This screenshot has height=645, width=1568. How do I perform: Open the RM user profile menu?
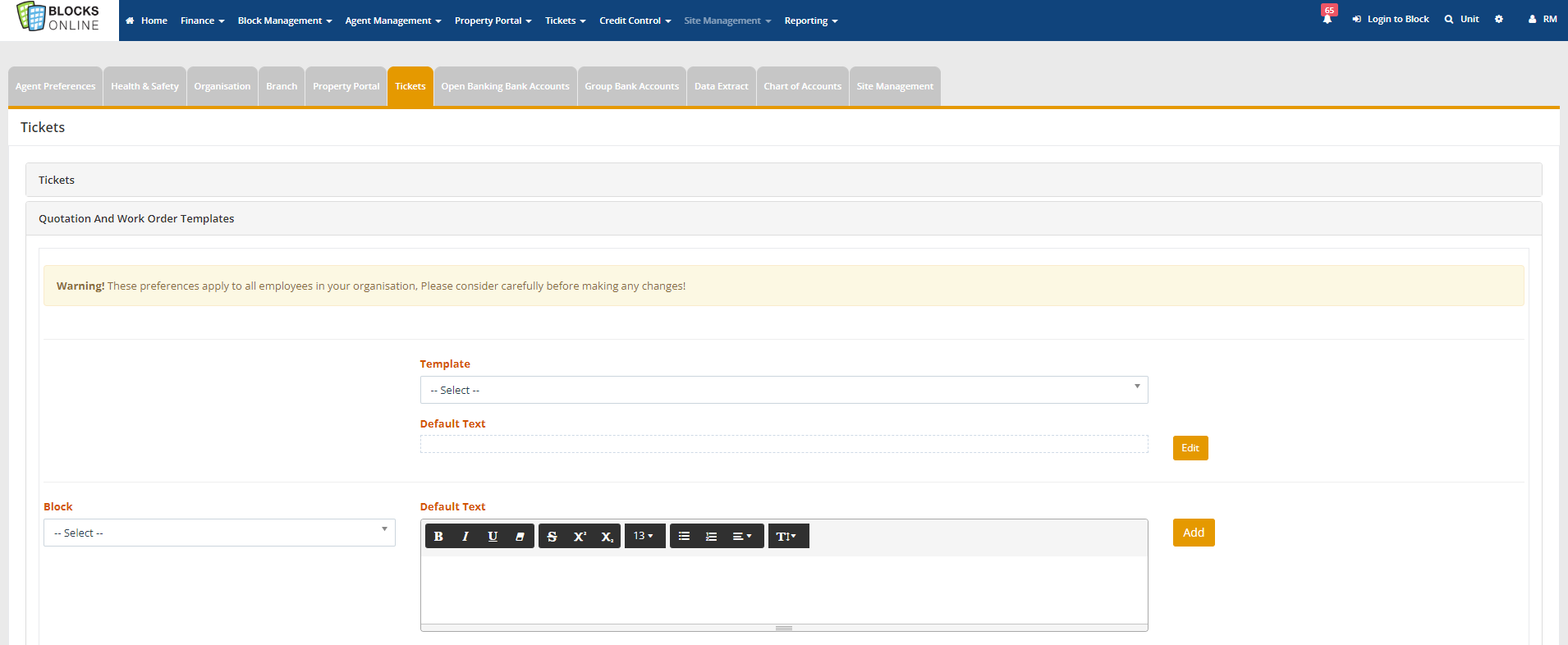tap(1543, 19)
